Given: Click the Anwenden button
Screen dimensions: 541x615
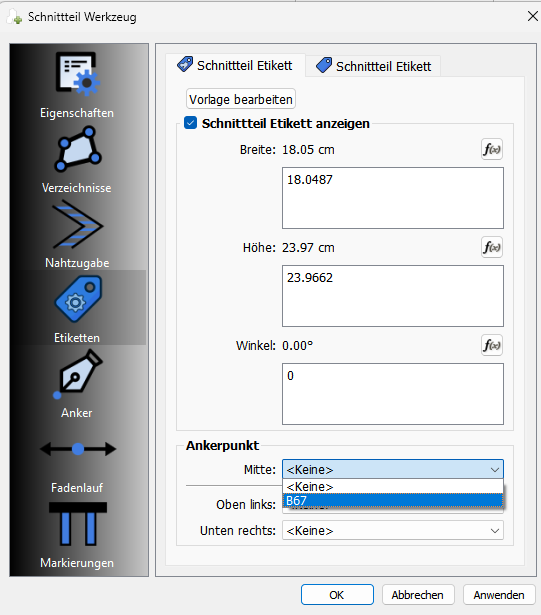Looking at the screenshot, I should click(x=499, y=595).
